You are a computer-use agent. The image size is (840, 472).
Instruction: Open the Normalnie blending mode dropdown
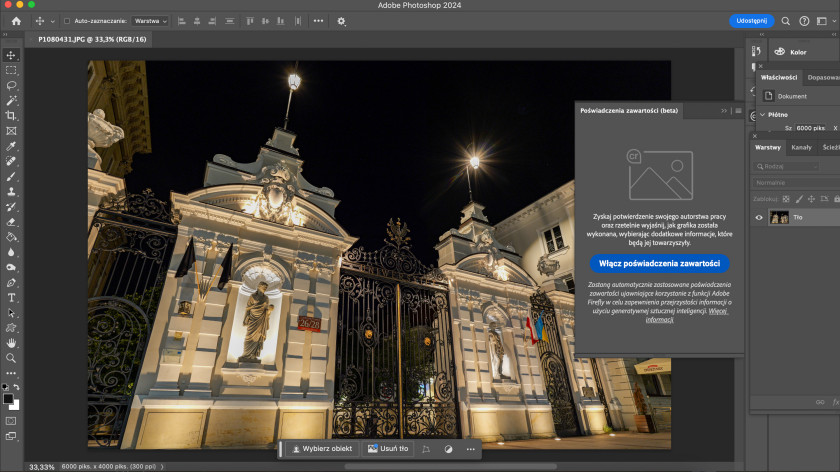click(x=796, y=183)
